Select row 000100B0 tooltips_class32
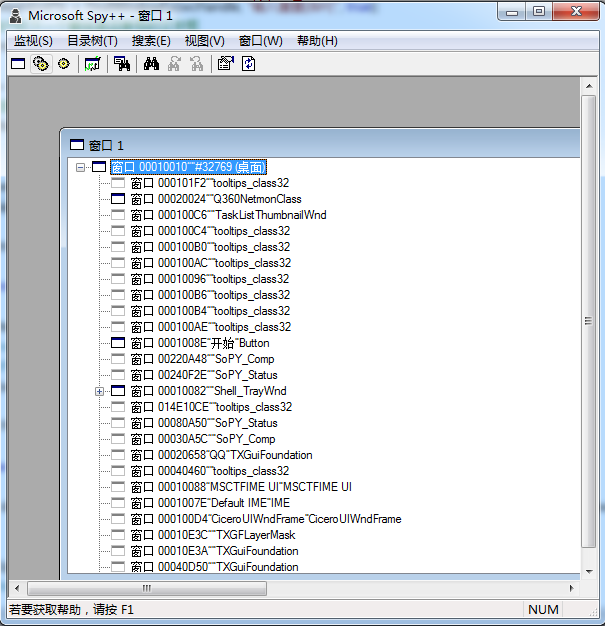 210,247
